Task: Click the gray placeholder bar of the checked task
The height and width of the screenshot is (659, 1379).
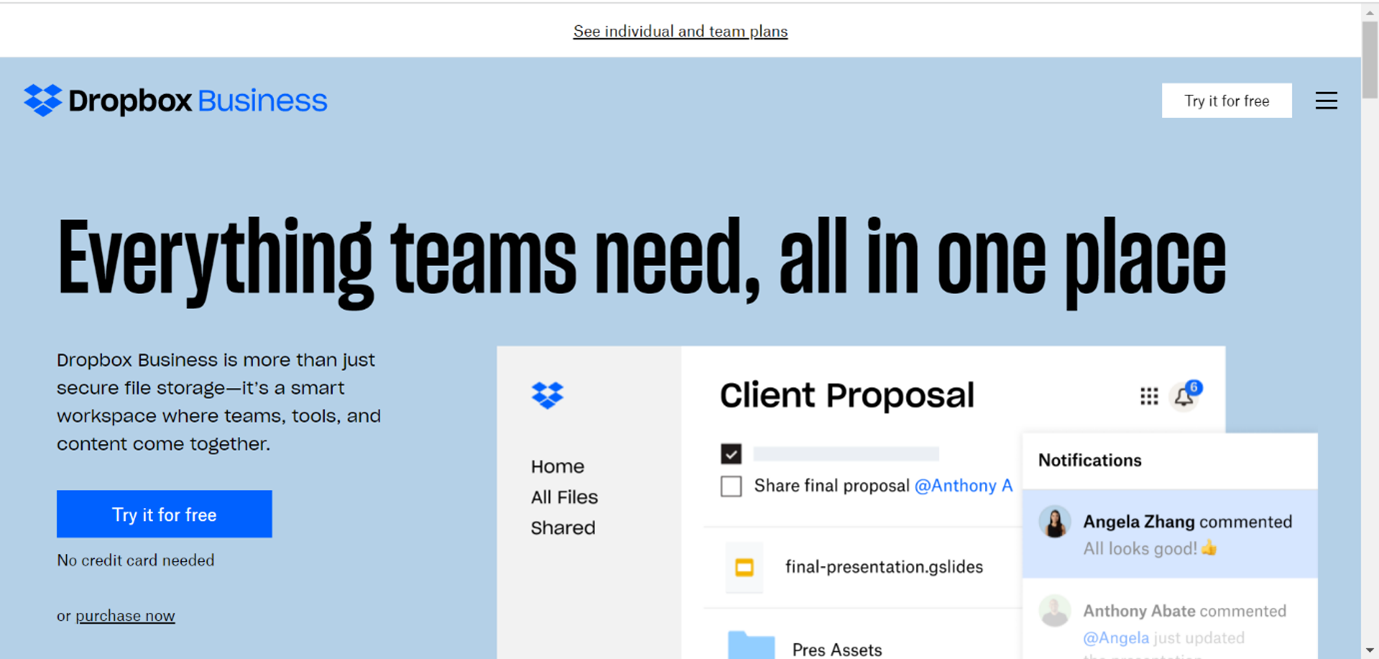Action: pos(846,454)
